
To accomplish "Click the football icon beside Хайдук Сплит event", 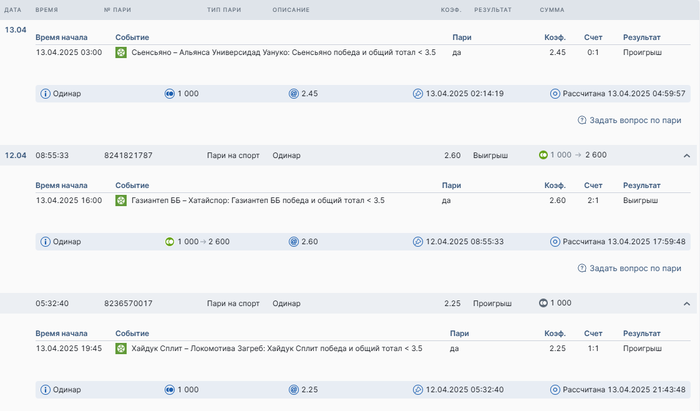I will (121, 348).
